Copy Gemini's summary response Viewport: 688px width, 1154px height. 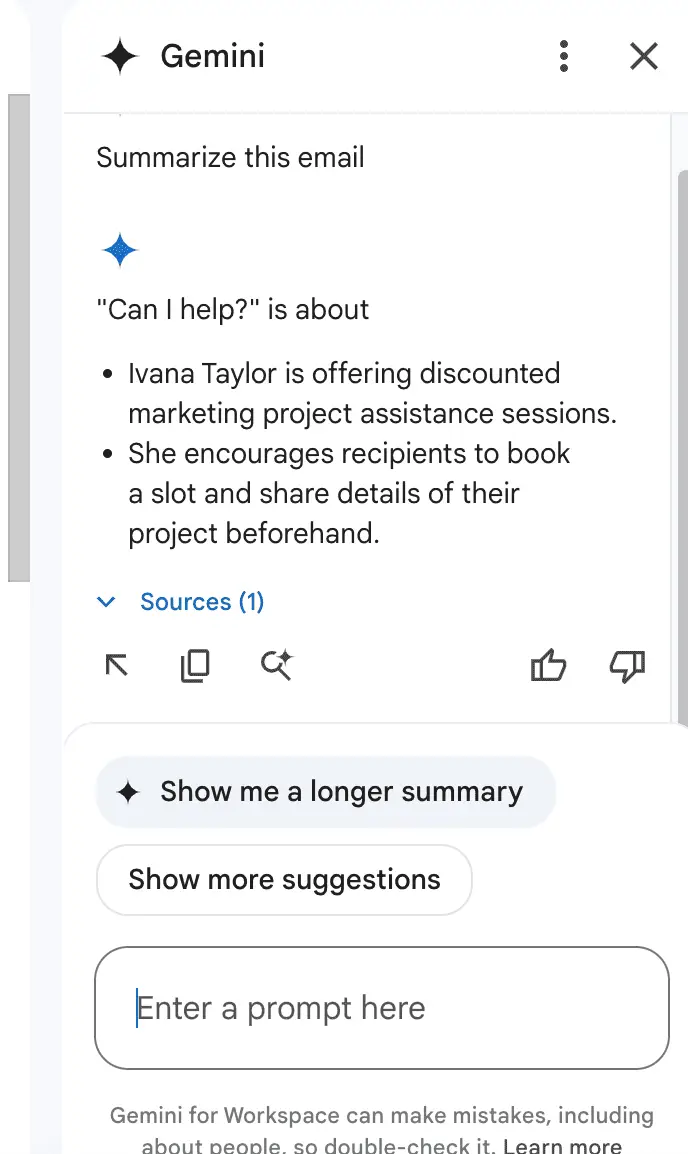click(195, 665)
